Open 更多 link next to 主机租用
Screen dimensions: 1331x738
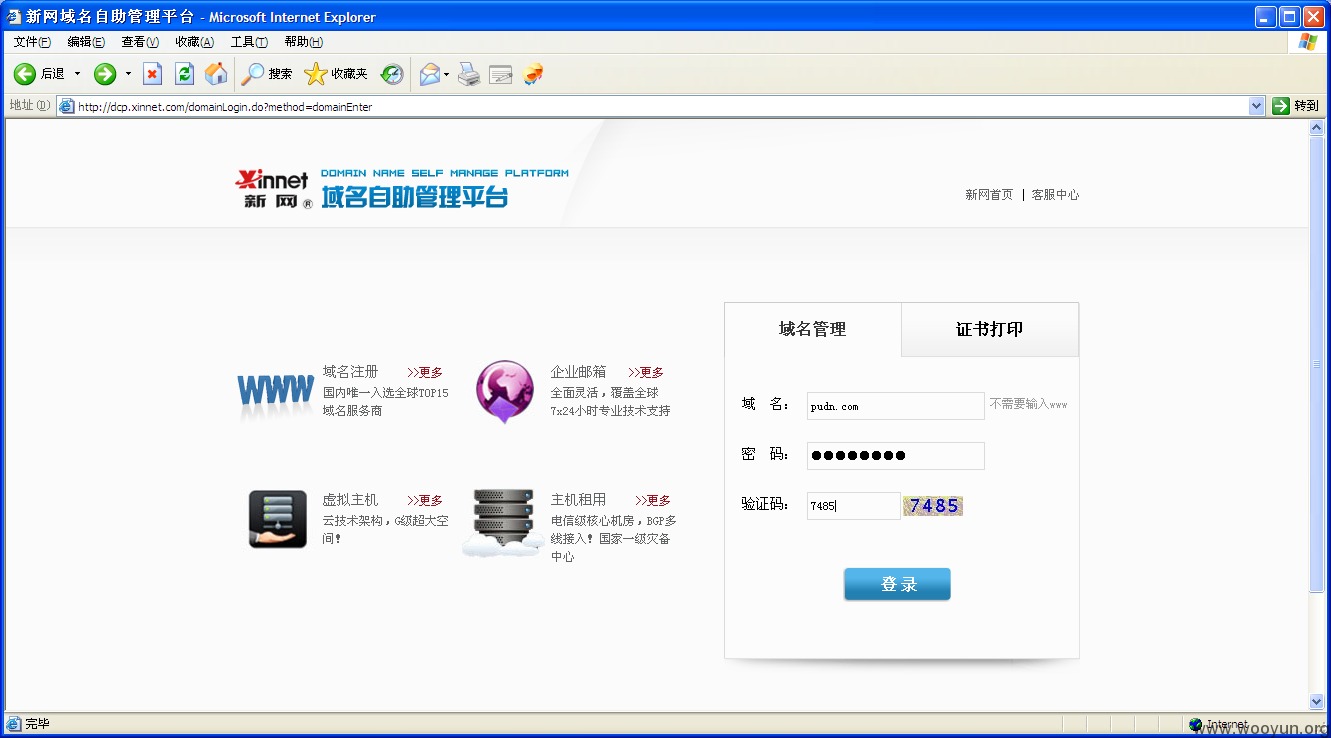click(653, 500)
